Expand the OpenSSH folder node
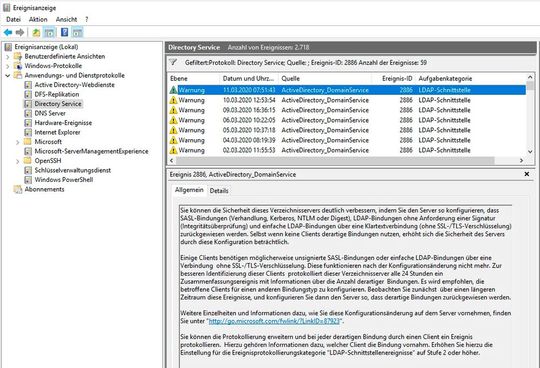The width and height of the screenshot is (540, 368). coord(18,161)
